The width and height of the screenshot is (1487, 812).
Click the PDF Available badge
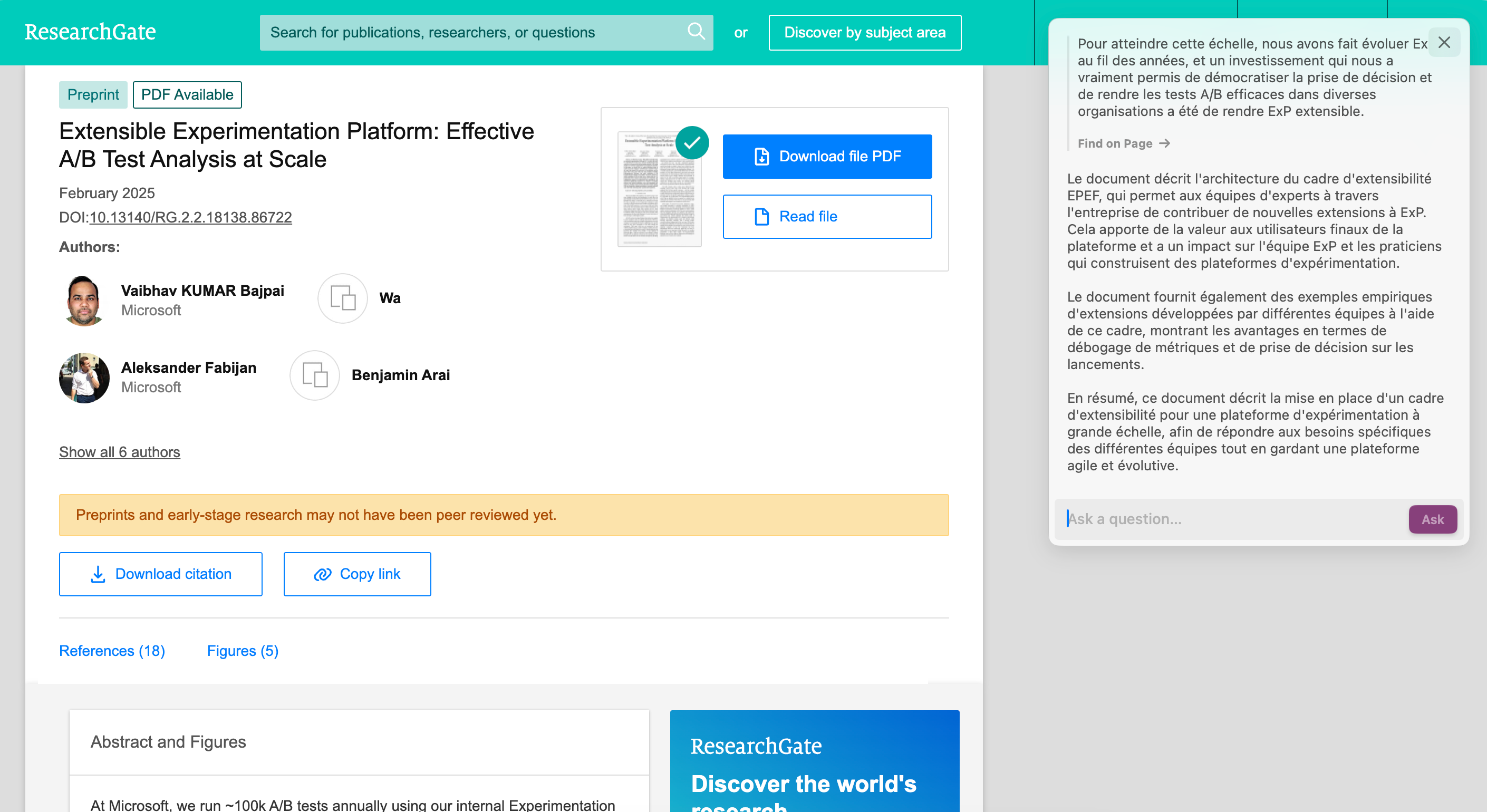[x=187, y=95]
